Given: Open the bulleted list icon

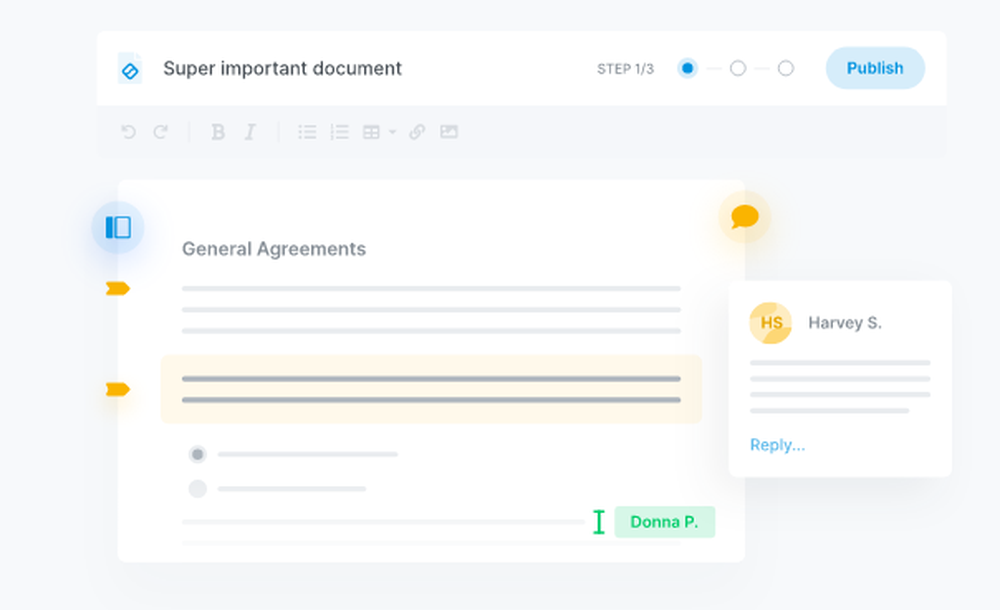Looking at the screenshot, I should click(307, 131).
